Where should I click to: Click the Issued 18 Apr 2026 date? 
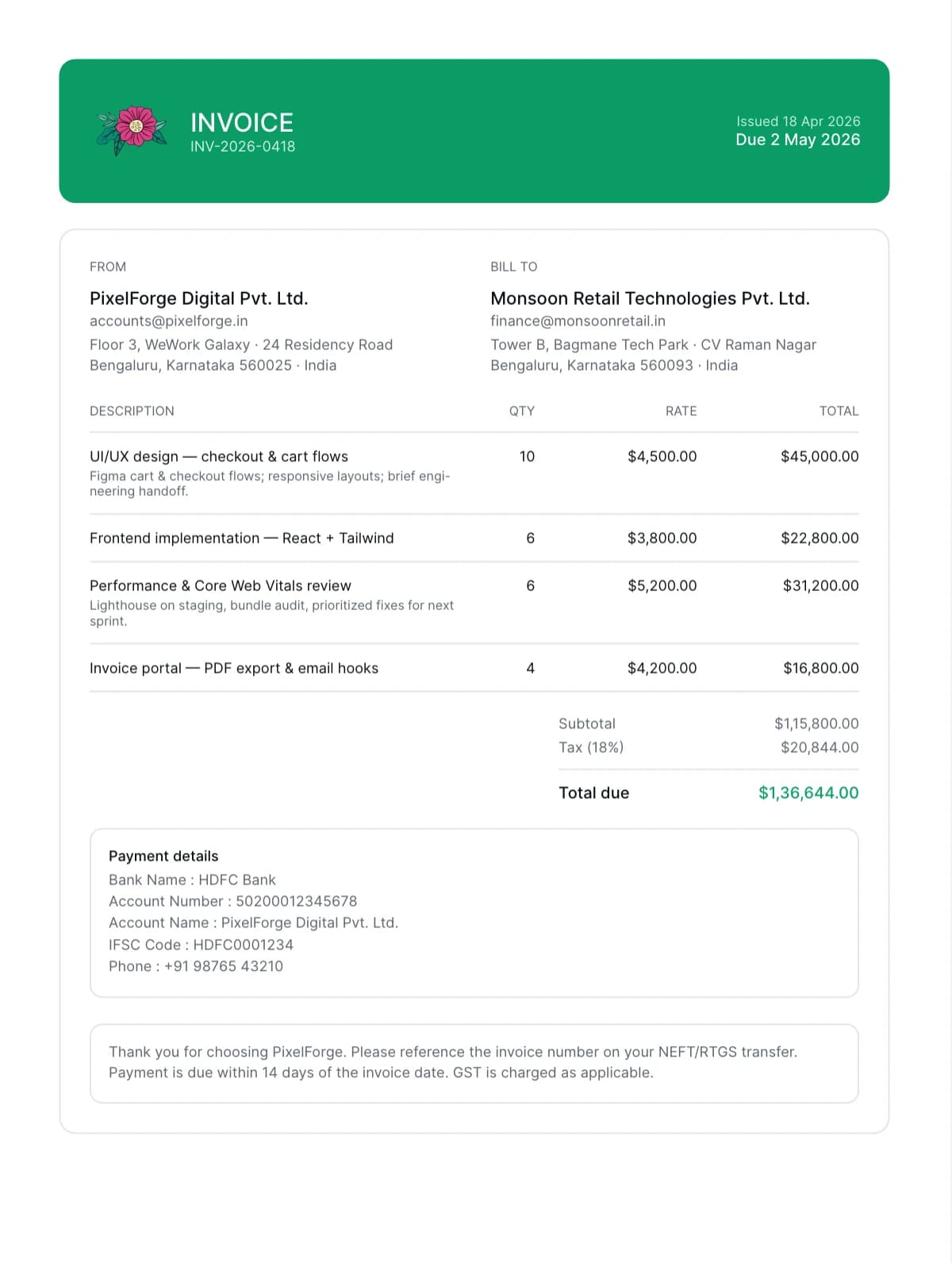[x=798, y=121]
